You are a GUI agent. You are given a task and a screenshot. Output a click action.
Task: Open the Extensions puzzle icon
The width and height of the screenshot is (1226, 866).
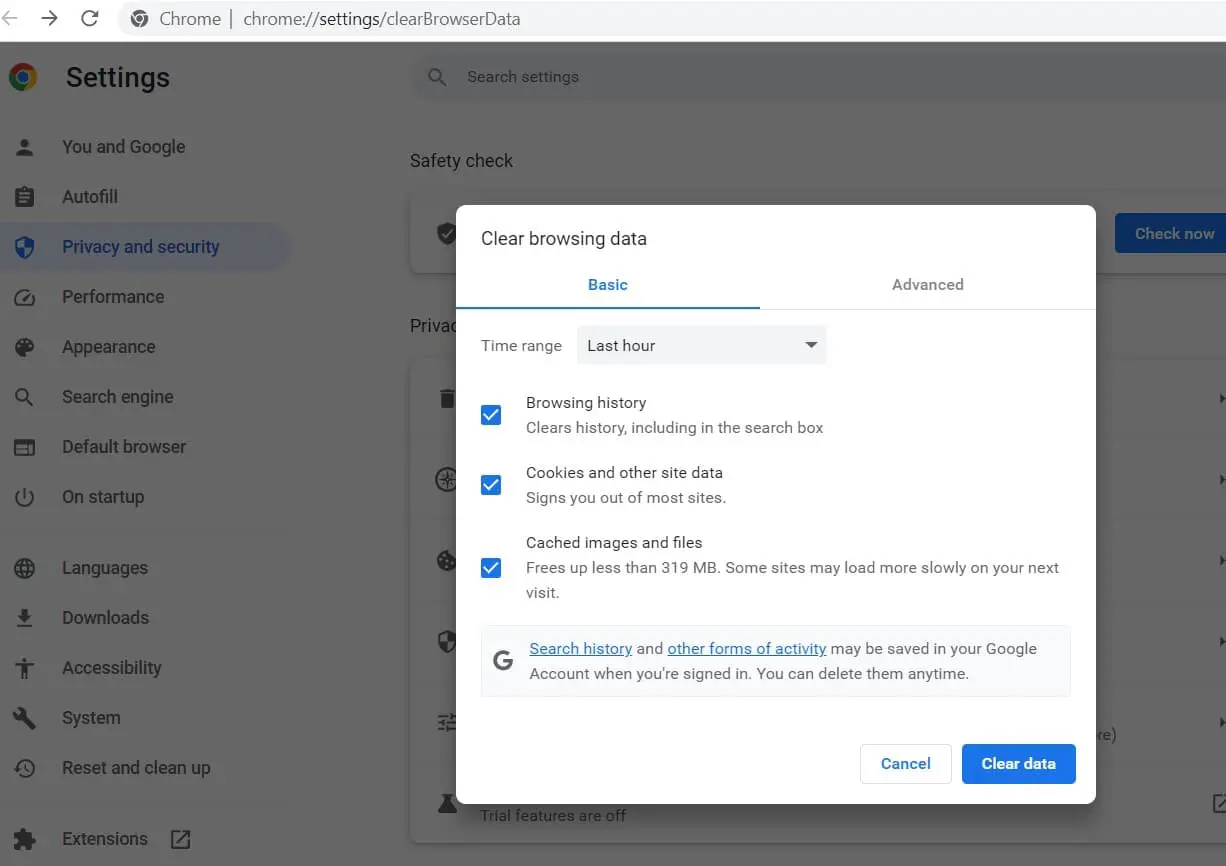click(24, 839)
